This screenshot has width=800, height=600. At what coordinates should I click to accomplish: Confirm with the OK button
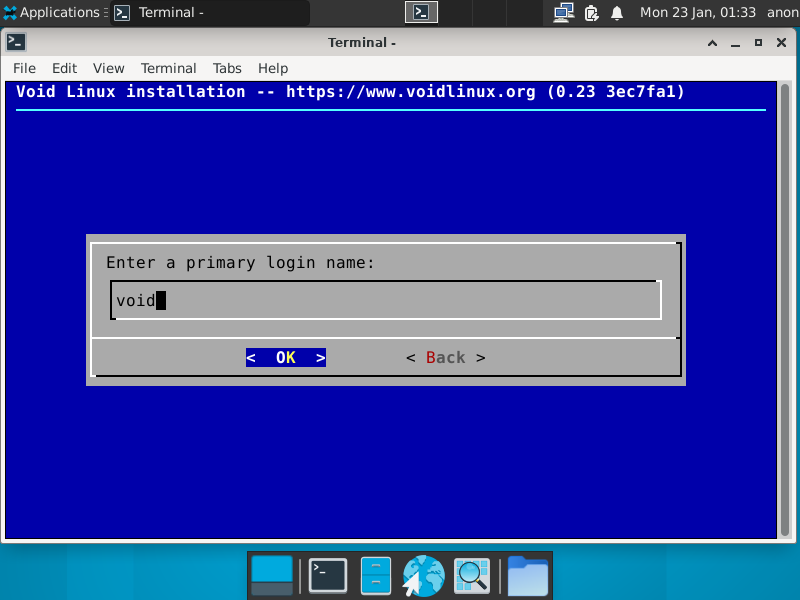click(286, 358)
